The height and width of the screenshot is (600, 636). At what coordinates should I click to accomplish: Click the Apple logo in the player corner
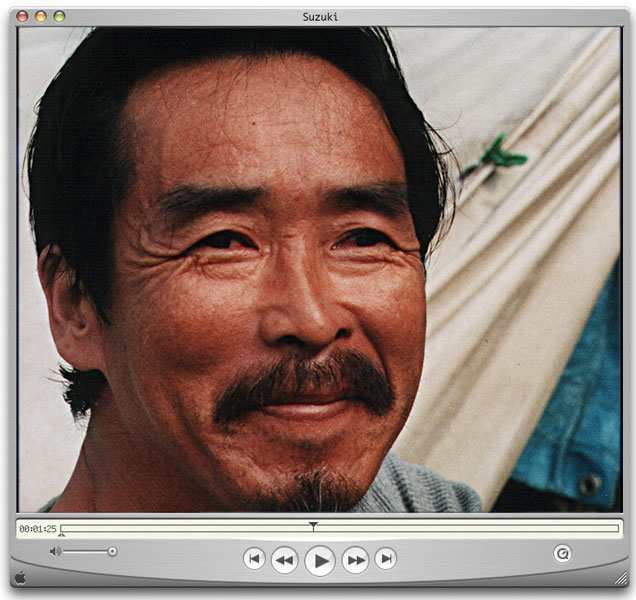[x=20, y=578]
